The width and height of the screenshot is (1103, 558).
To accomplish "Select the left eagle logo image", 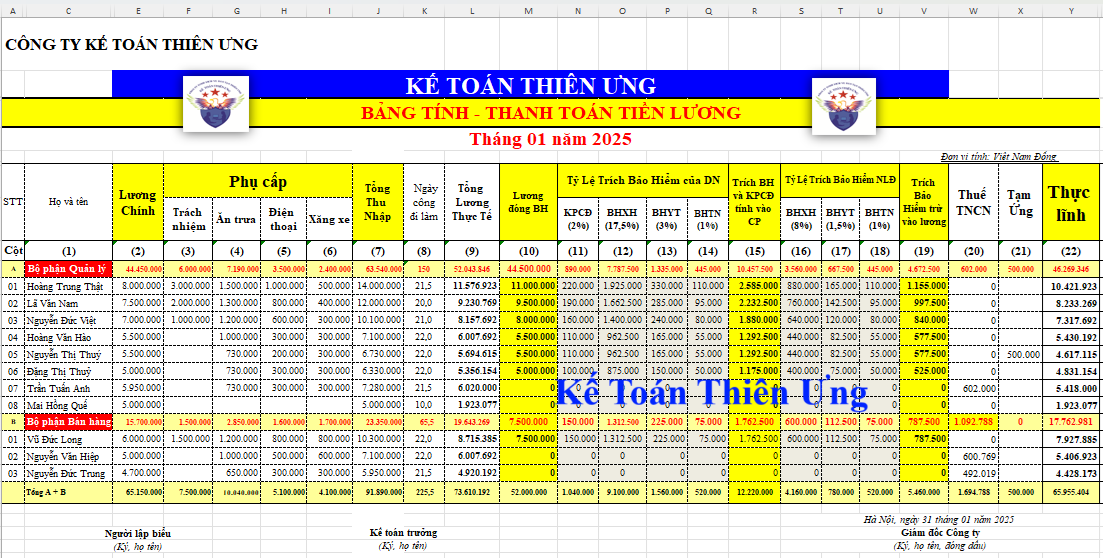I will 215,103.
